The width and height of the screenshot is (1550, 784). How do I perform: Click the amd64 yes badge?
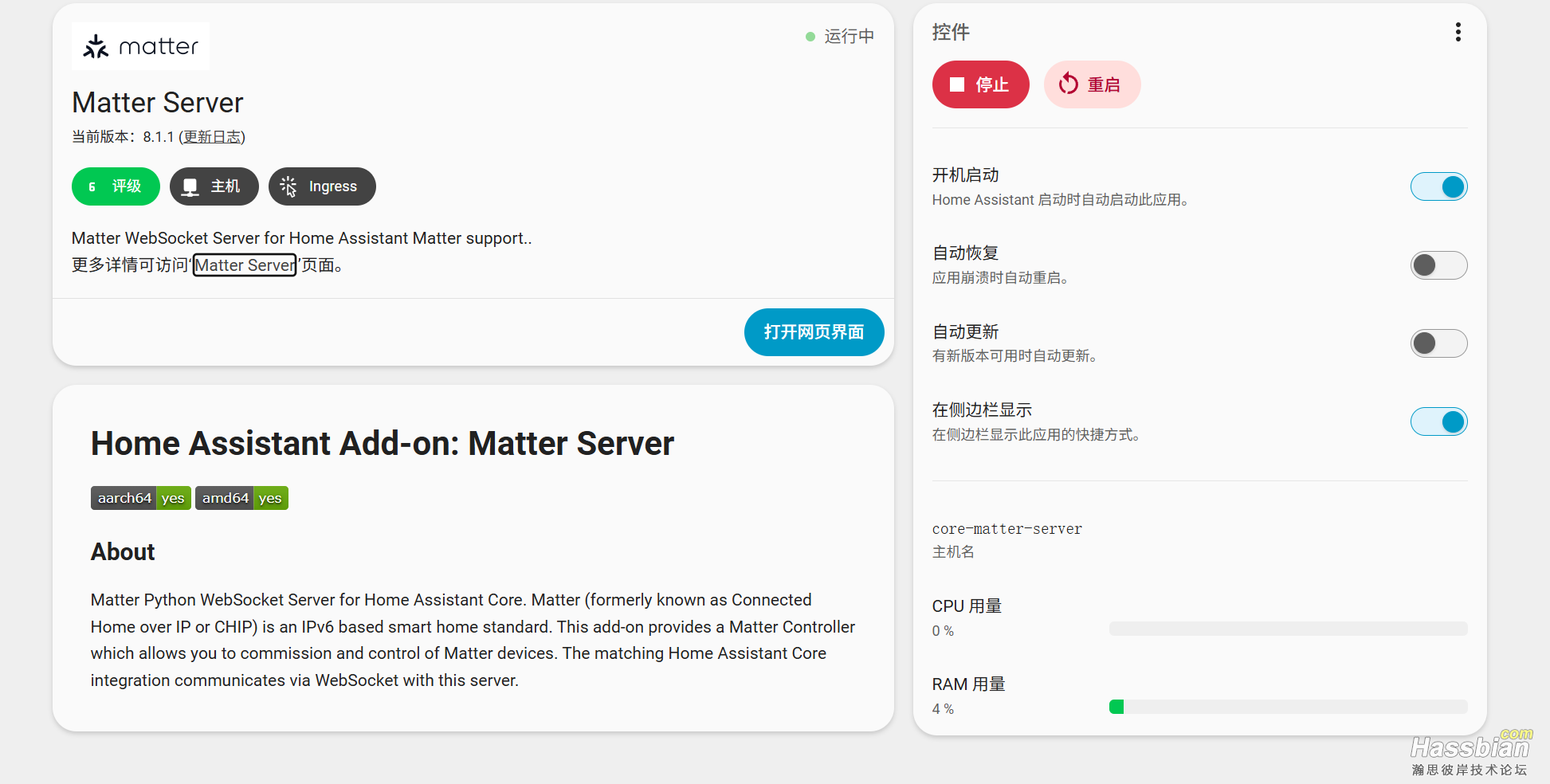coord(241,498)
